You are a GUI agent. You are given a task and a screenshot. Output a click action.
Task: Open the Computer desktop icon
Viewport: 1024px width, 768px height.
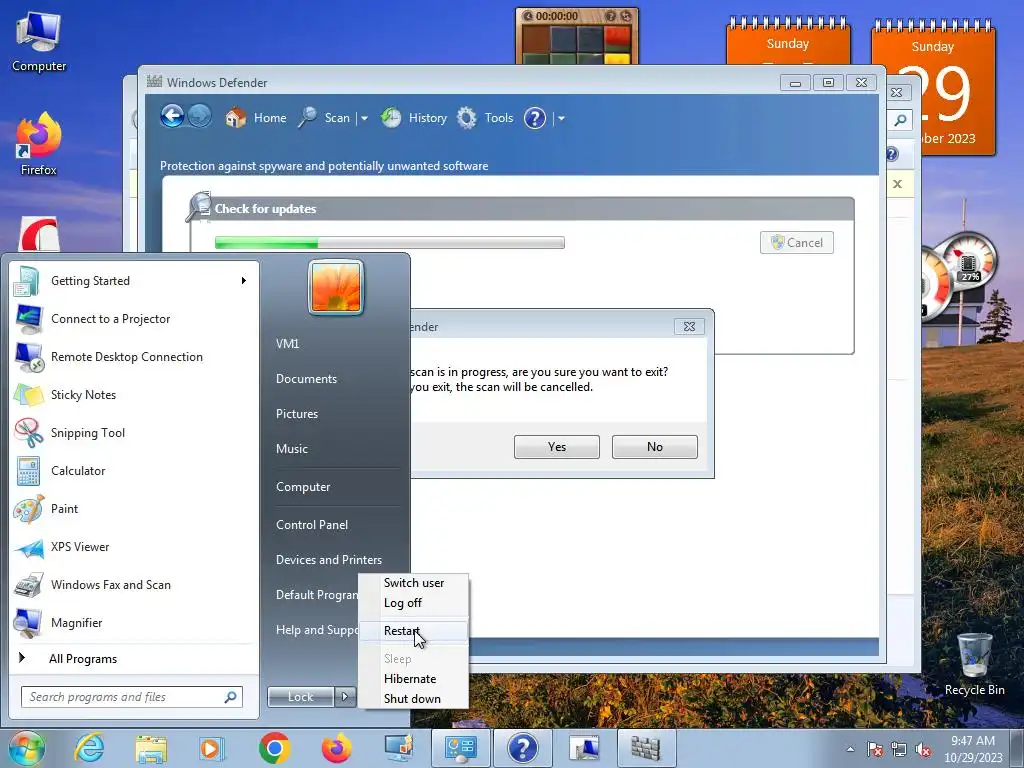point(39,42)
